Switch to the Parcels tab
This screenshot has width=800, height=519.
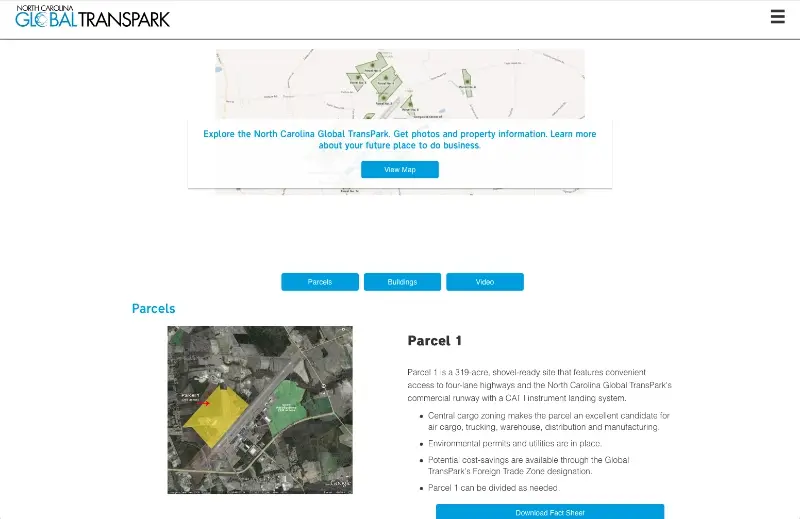pos(319,282)
